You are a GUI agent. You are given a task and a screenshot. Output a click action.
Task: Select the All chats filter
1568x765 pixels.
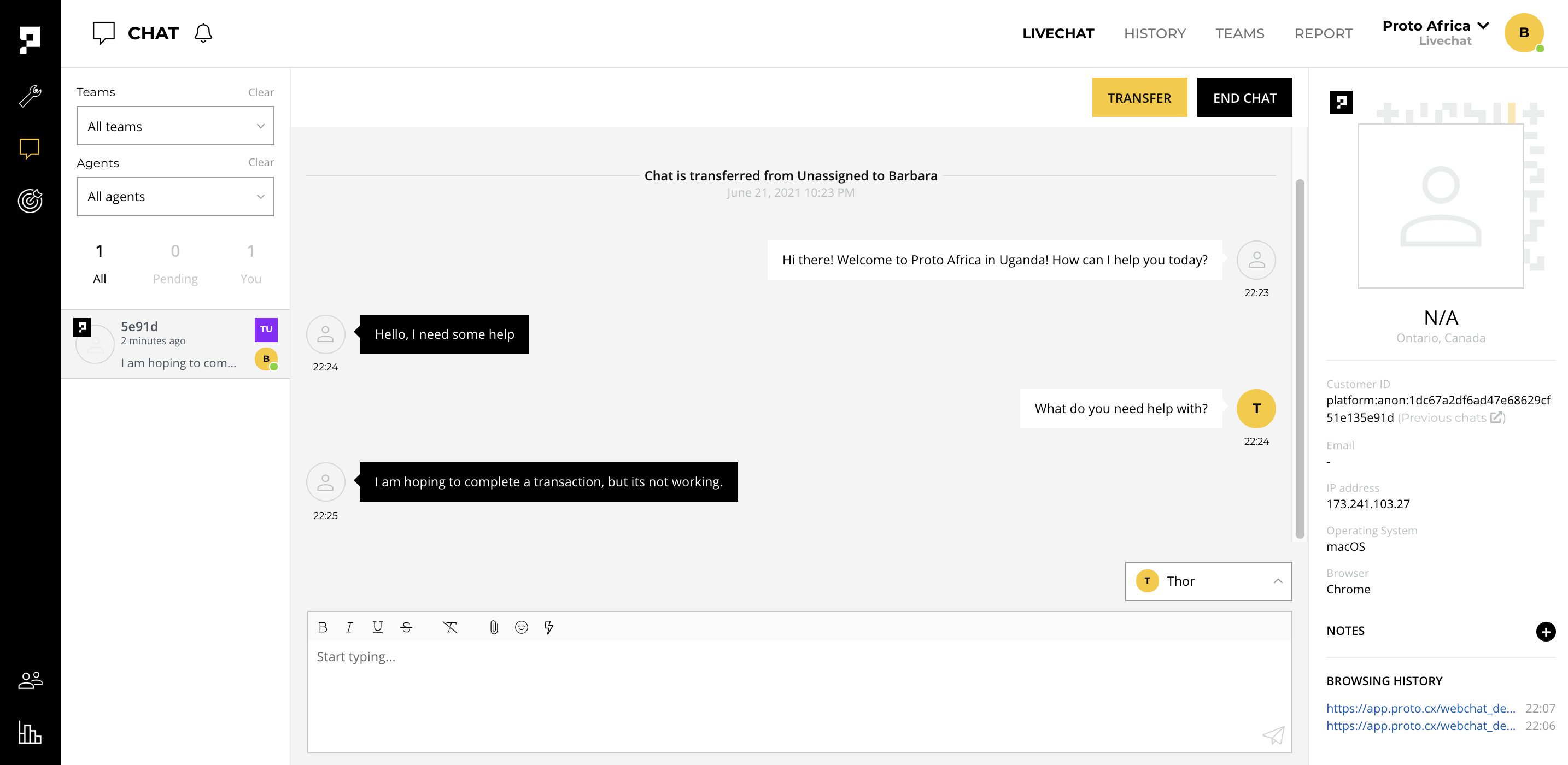(x=99, y=264)
